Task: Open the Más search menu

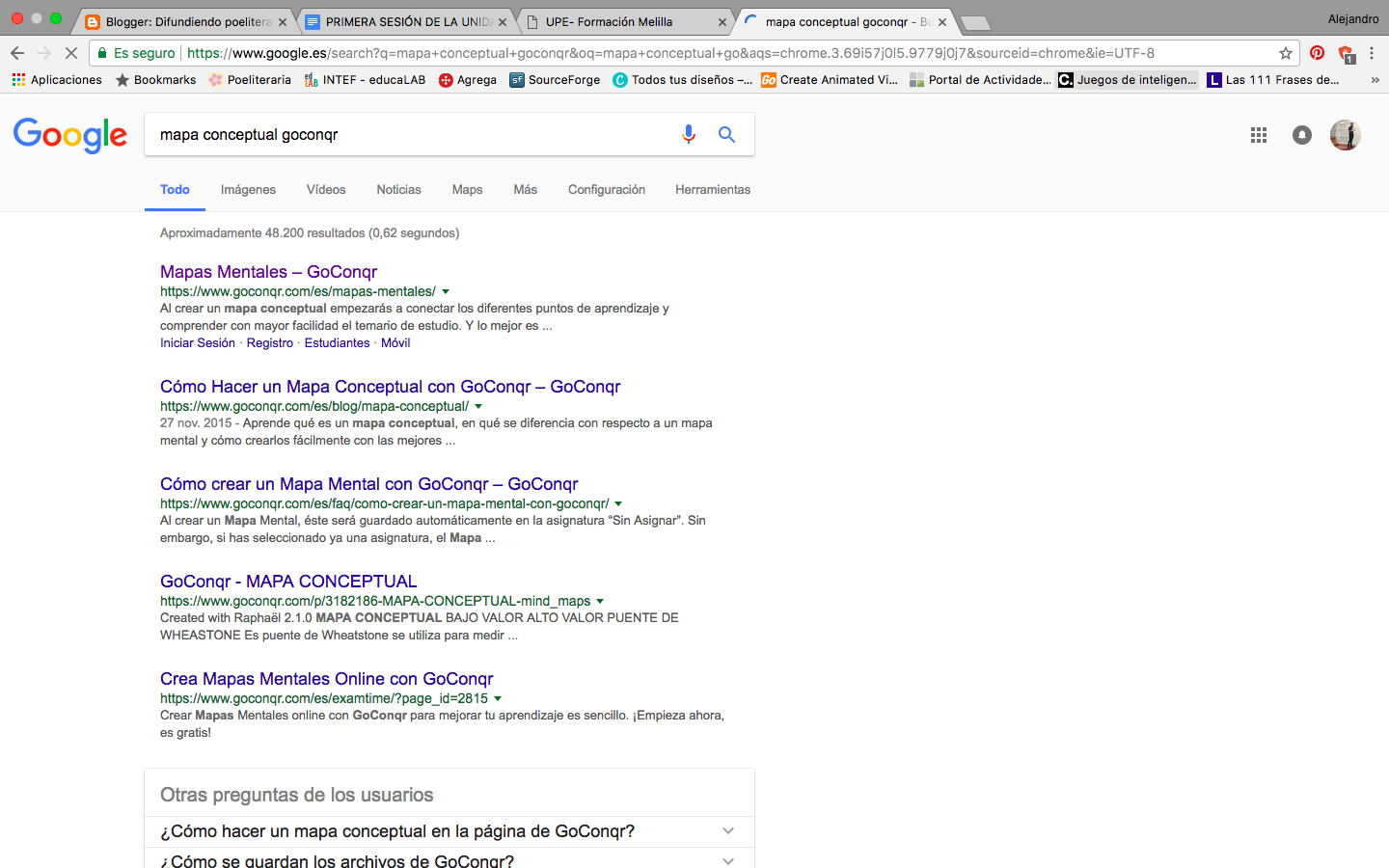Action: pos(526,190)
